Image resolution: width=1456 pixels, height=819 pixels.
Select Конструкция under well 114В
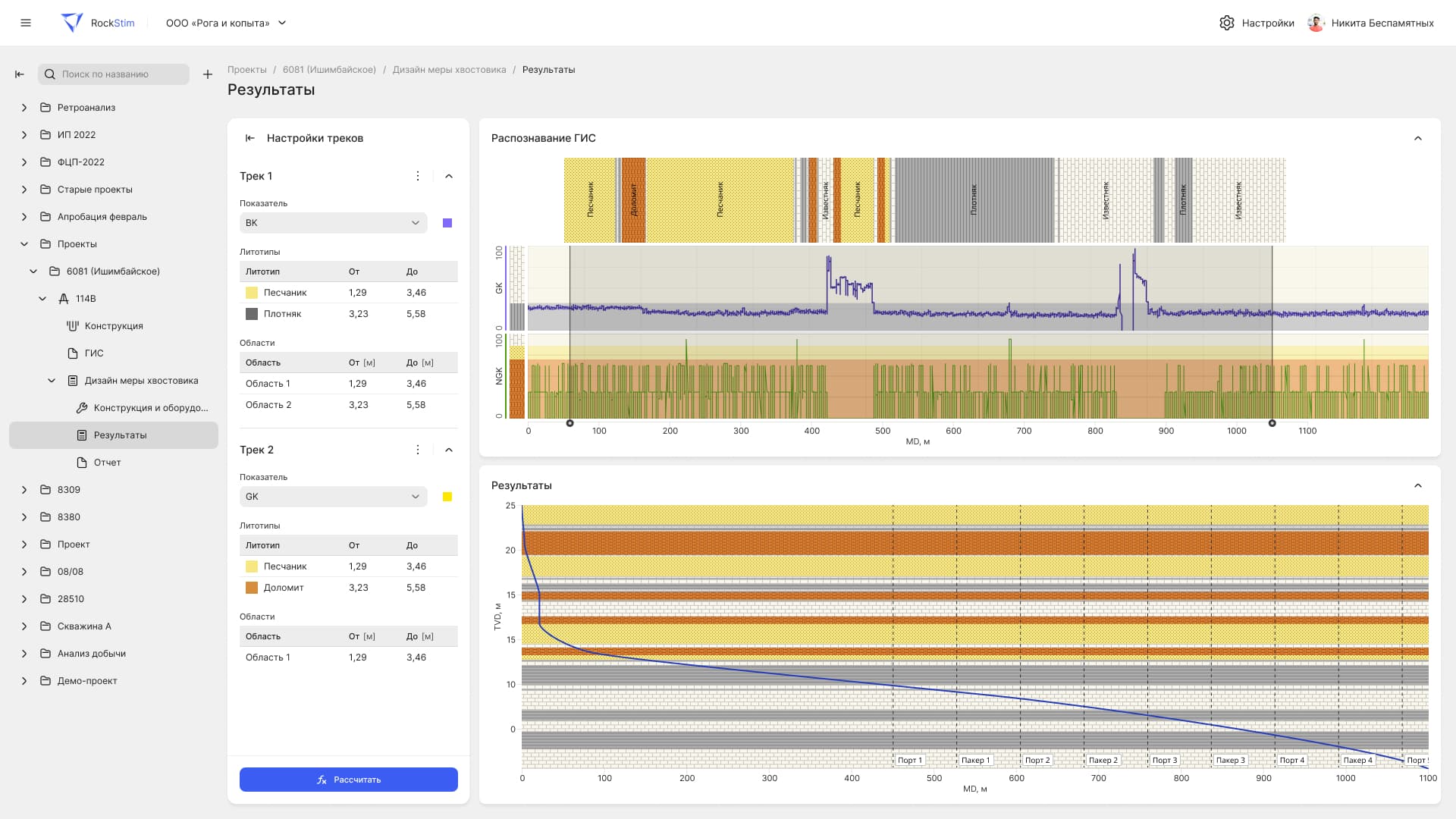pos(114,326)
